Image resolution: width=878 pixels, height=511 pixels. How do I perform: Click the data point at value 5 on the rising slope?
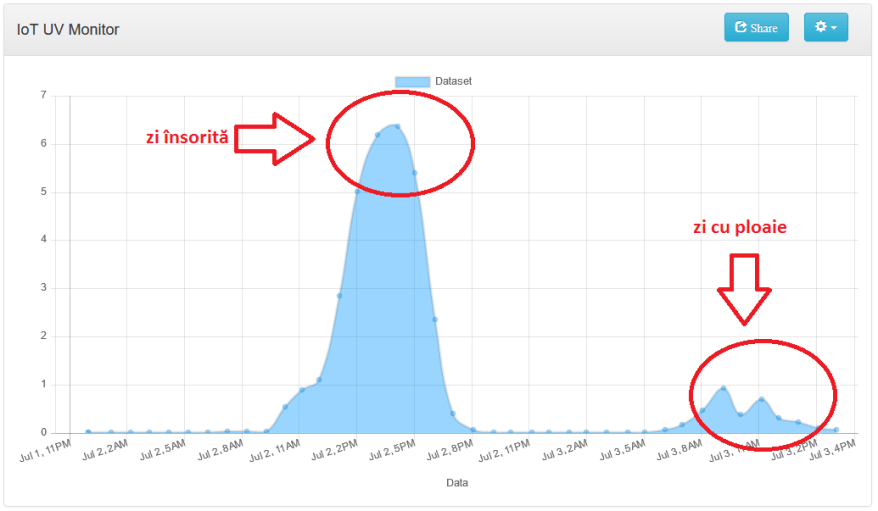coord(358,191)
